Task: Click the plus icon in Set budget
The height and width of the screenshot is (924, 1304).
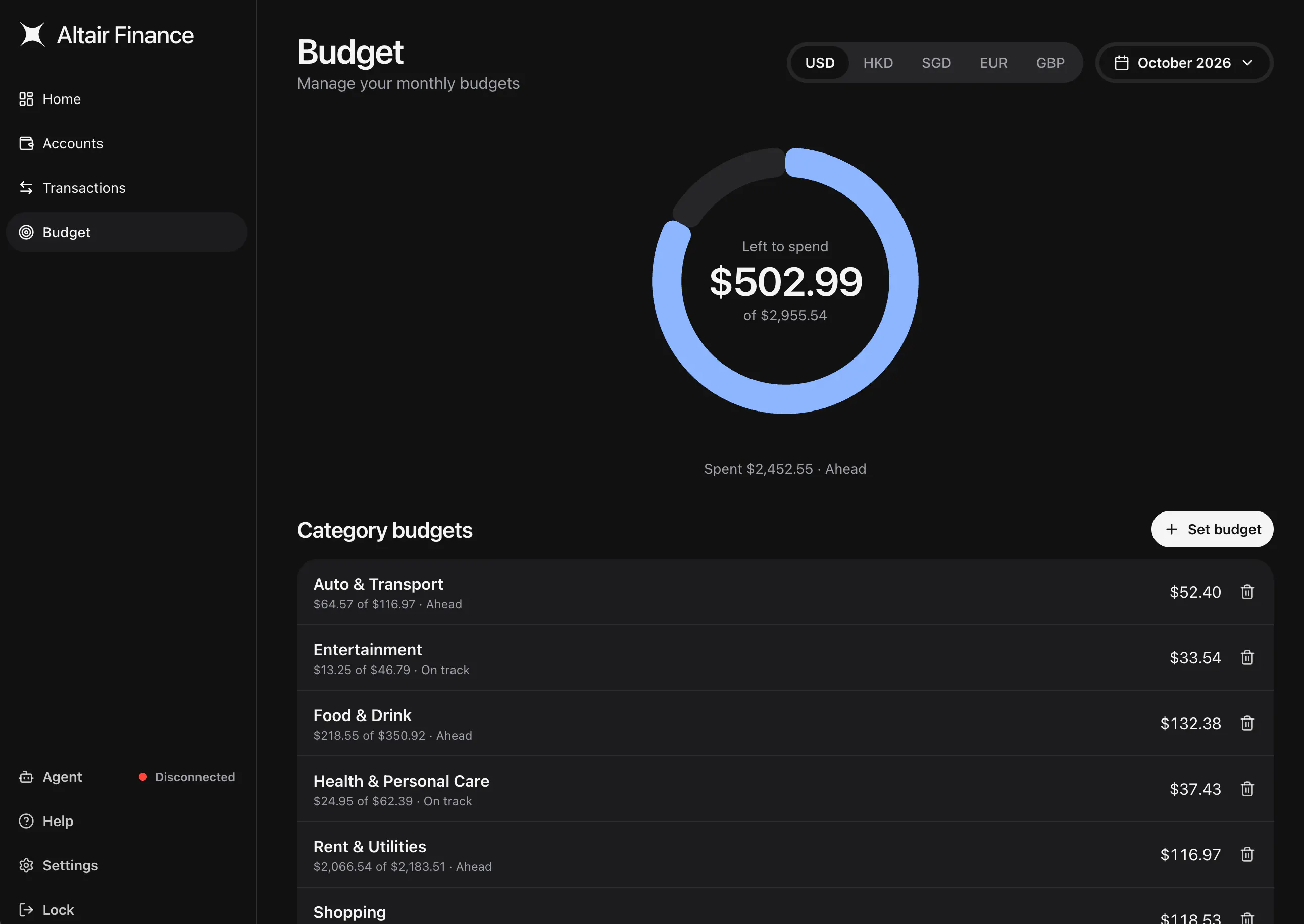Action: (1172, 529)
